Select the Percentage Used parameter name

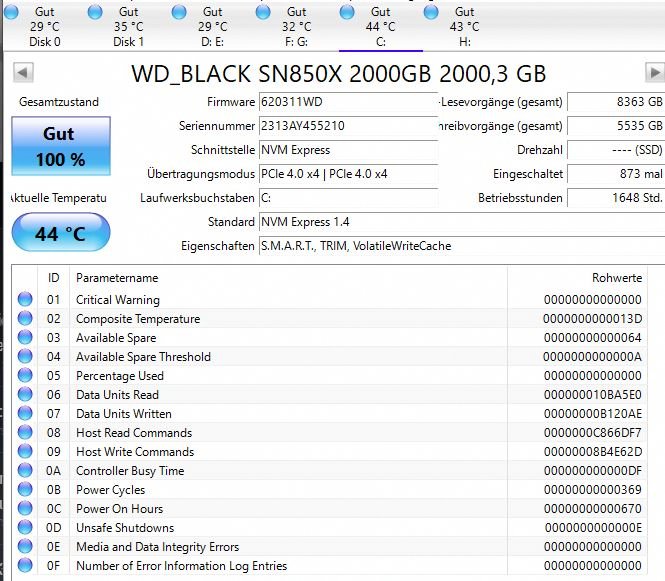[x=120, y=376]
